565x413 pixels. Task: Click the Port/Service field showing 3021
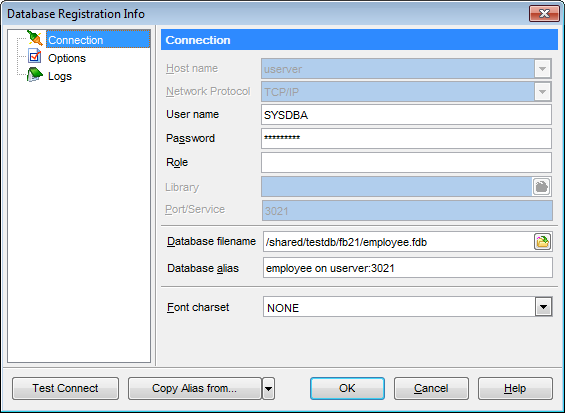(407, 210)
